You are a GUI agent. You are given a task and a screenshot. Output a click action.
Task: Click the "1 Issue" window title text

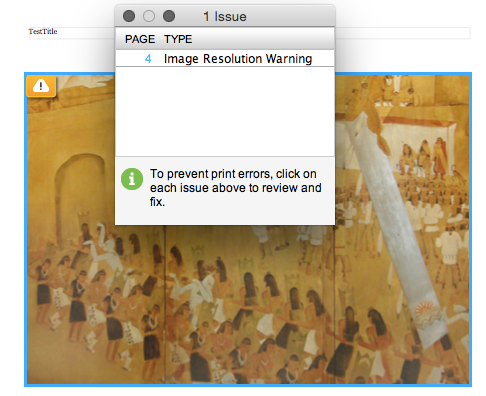[225, 16]
